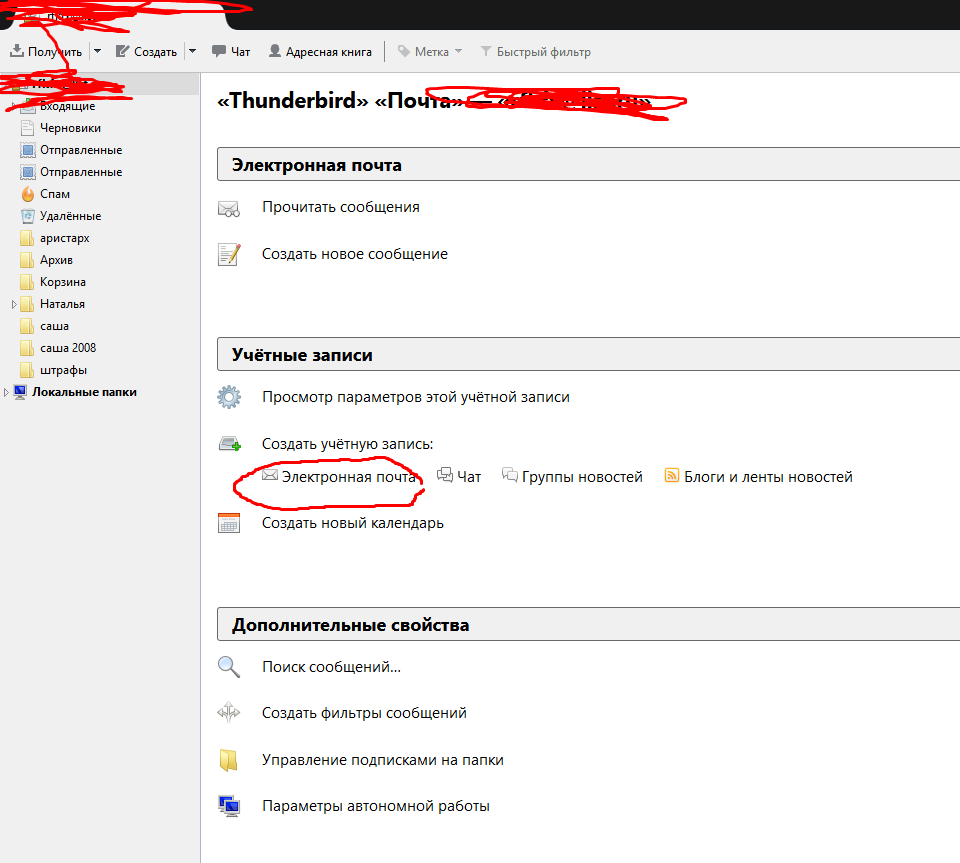Toggle Быстрый фильтр in the toolbar
The height and width of the screenshot is (863, 960).
pos(535,51)
